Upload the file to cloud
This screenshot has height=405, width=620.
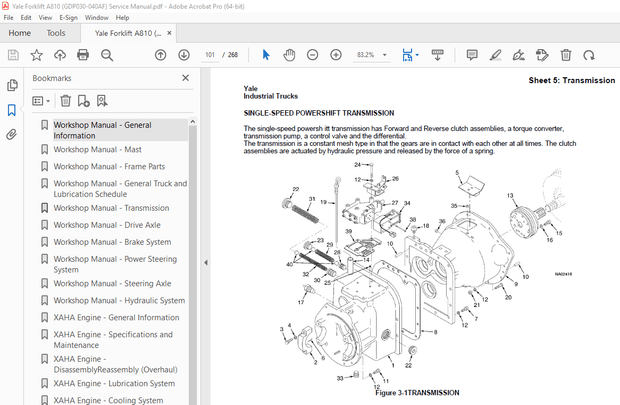60,55
